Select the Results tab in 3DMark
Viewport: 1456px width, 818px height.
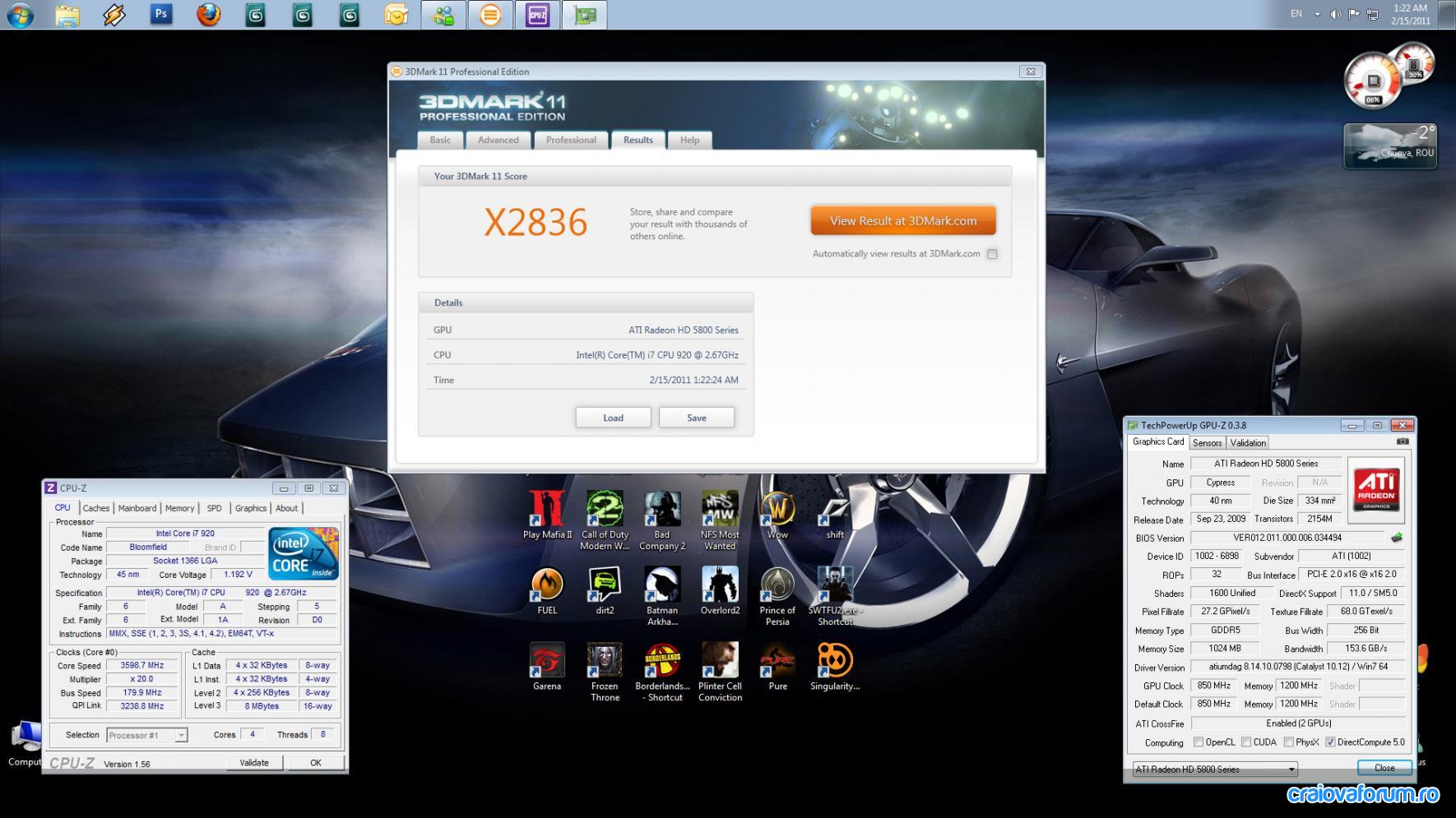(x=638, y=140)
